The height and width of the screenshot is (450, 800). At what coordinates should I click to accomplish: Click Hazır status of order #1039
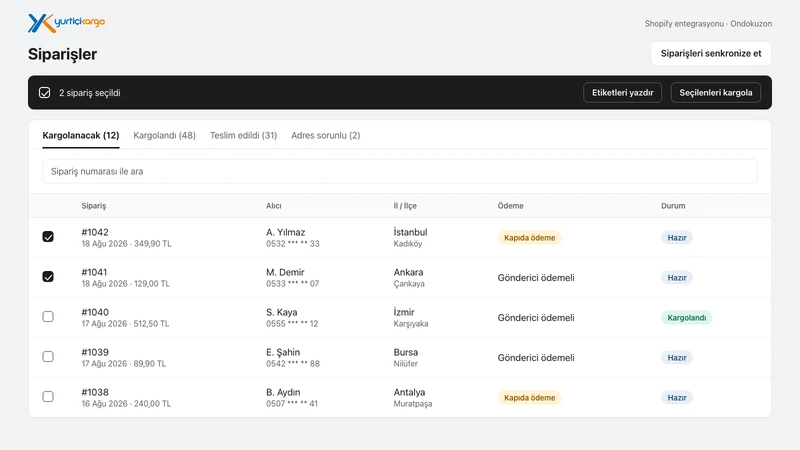(677, 358)
